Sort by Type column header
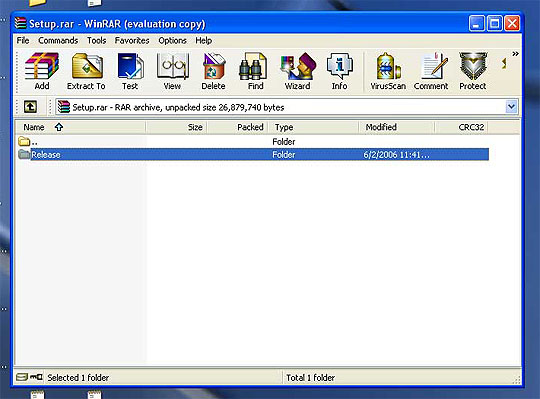Viewport: 540px width, 399px height. 313,127
